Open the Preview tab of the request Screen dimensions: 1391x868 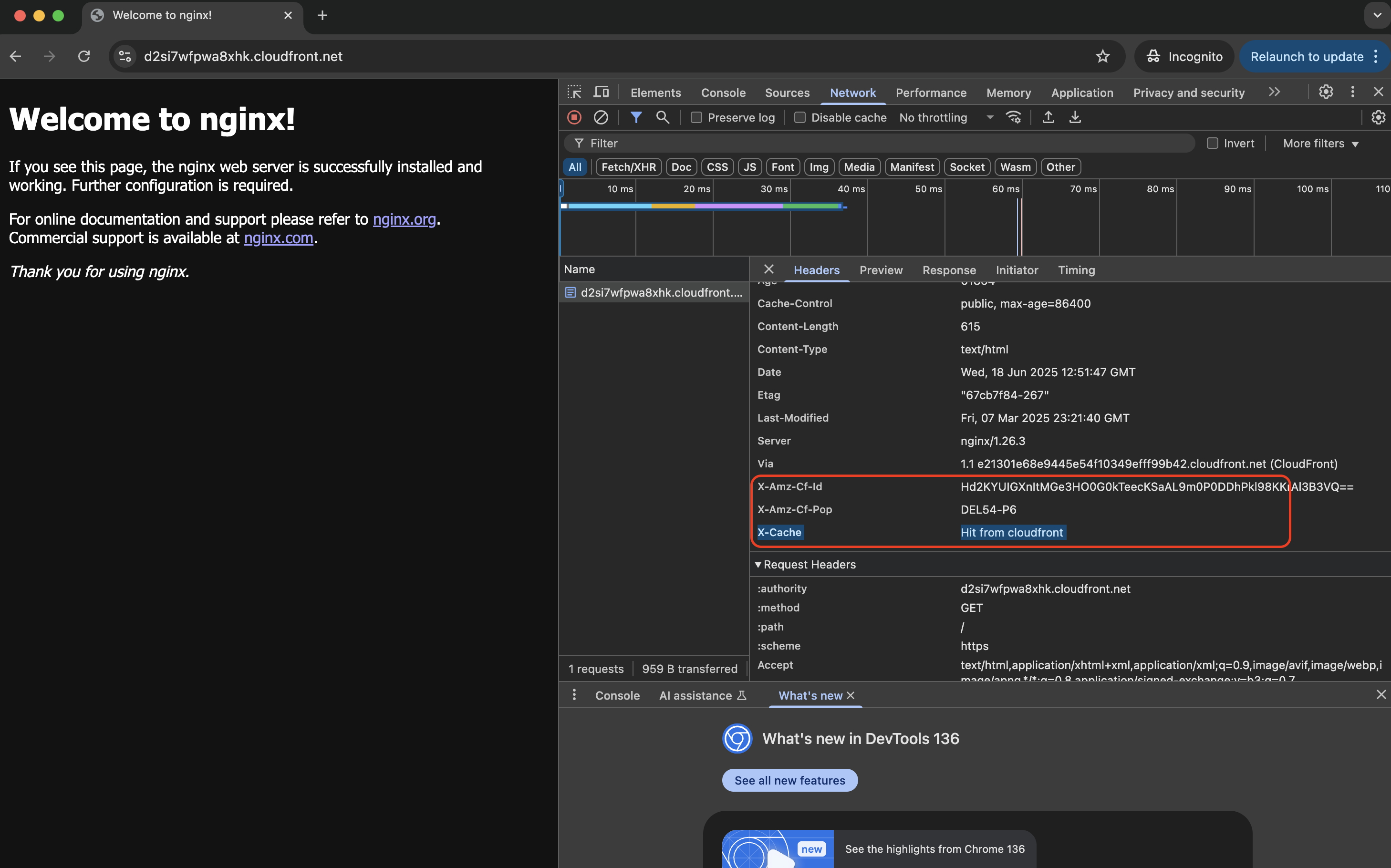coord(881,270)
